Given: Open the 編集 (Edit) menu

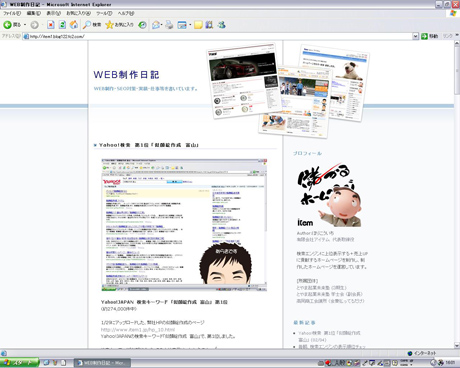Looking at the screenshot, I should 34,13.
